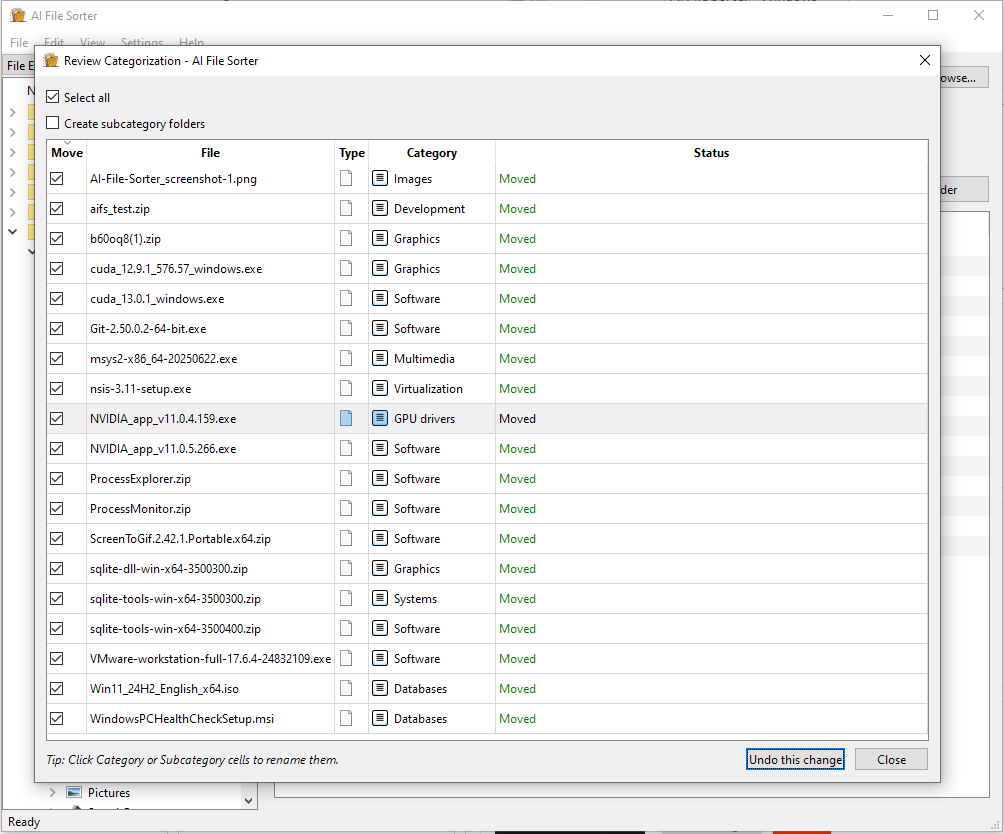Uncheck Move for WindowsPCHealthCheckSetup.msi
The image size is (1004, 834).
tap(57, 719)
